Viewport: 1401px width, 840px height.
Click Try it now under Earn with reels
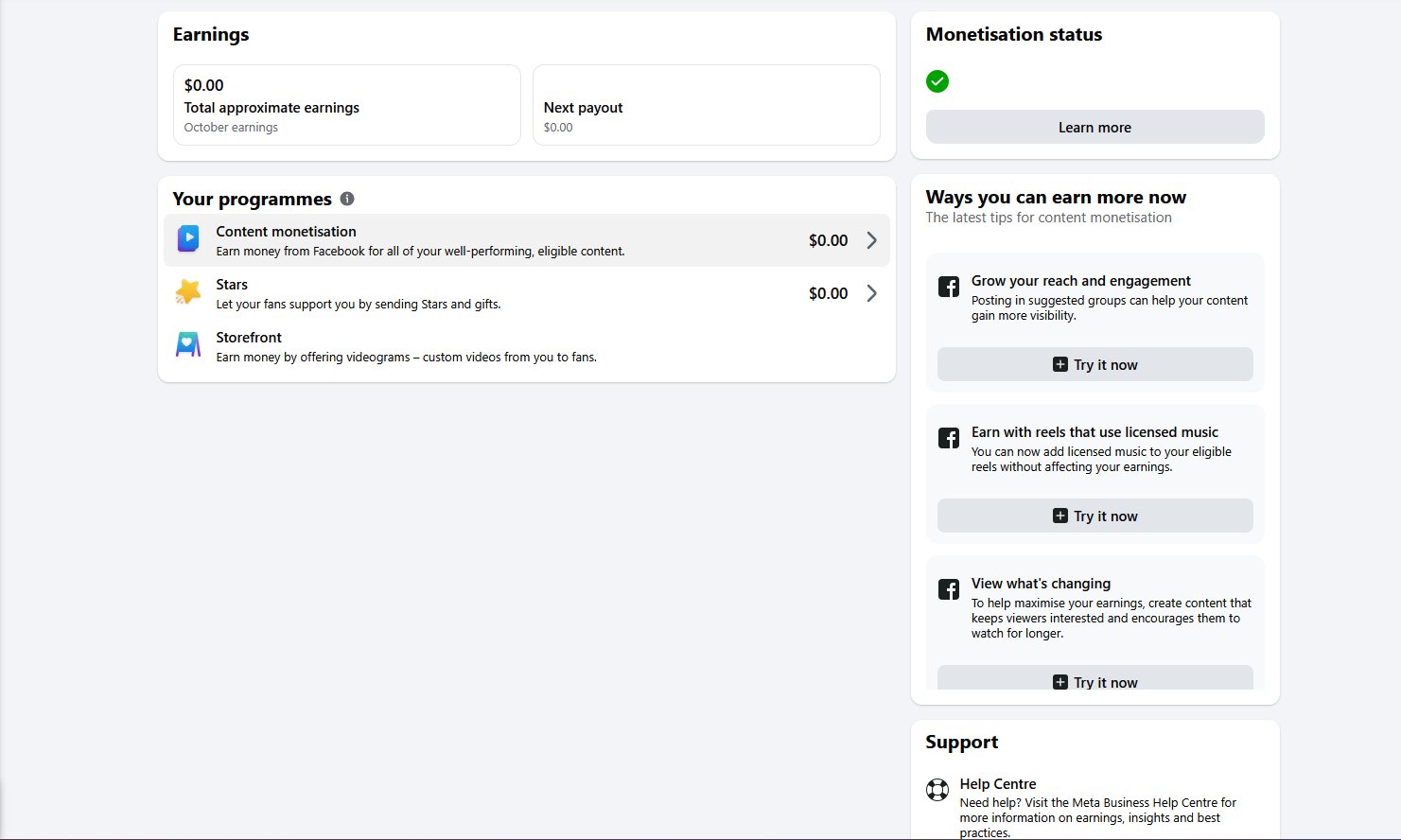click(1095, 516)
